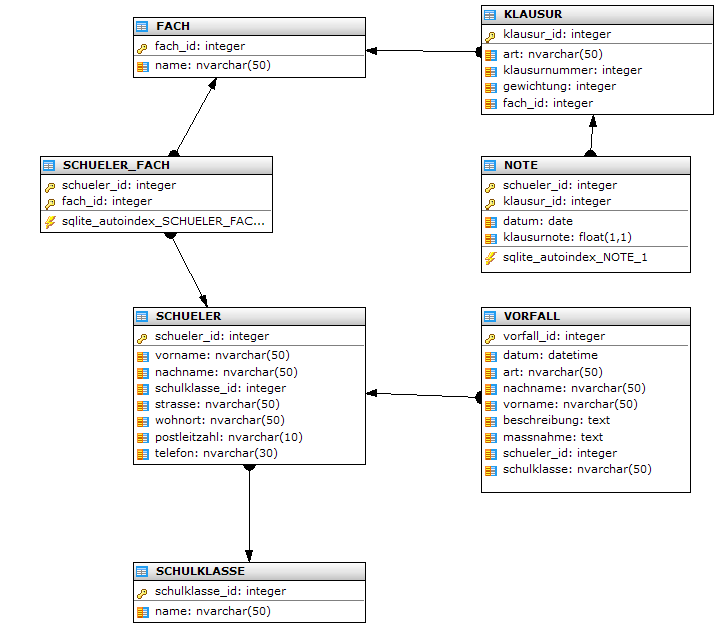Click the NOTE table header

[x=585, y=165]
